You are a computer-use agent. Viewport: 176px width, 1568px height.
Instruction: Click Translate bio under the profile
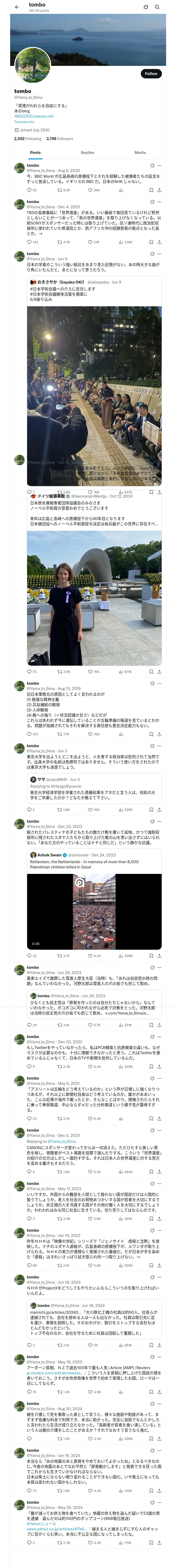(24, 122)
